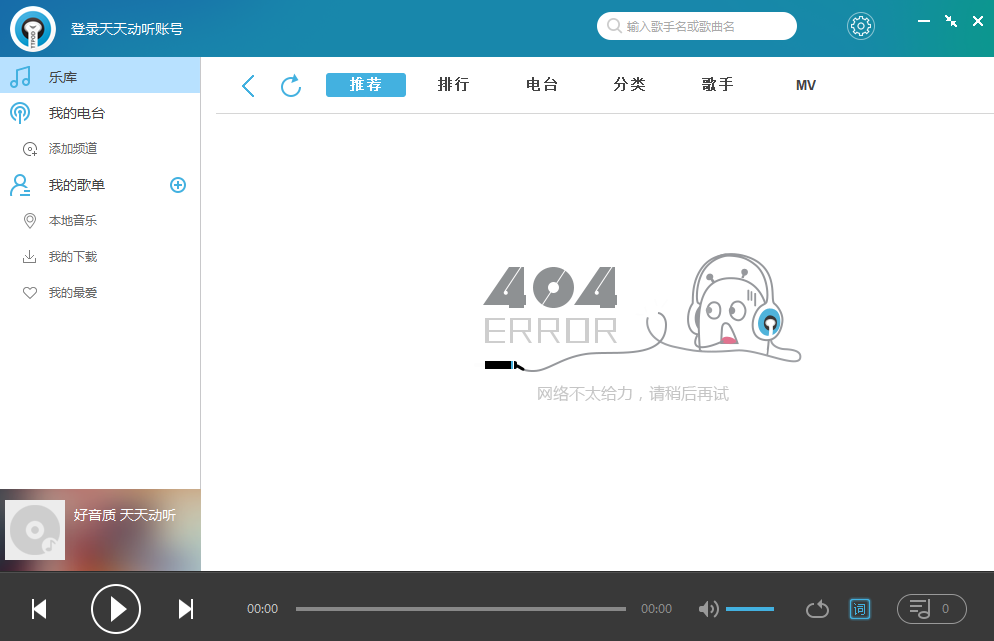Image resolution: width=994 pixels, height=641 pixels.
Task: Open settings via the gear icon
Action: [x=860, y=26]
